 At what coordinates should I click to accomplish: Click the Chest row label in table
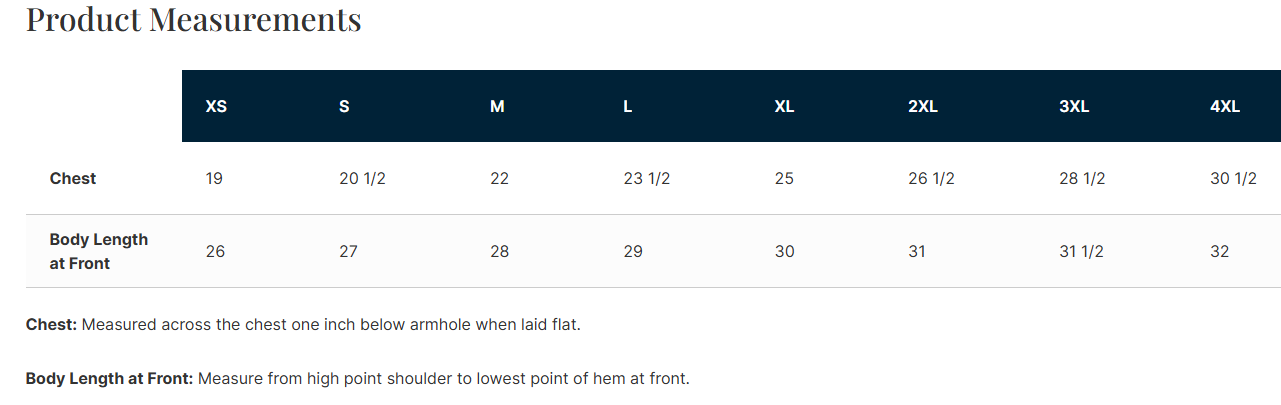(73, 178)
